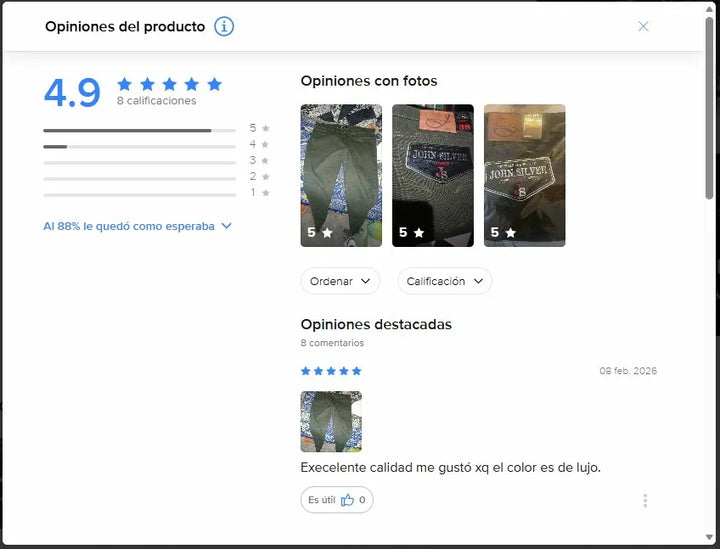Viewport: 720px width, 549px height.
Task: Filter by the 3-star rating row
Action: click(x=139, y=162)
